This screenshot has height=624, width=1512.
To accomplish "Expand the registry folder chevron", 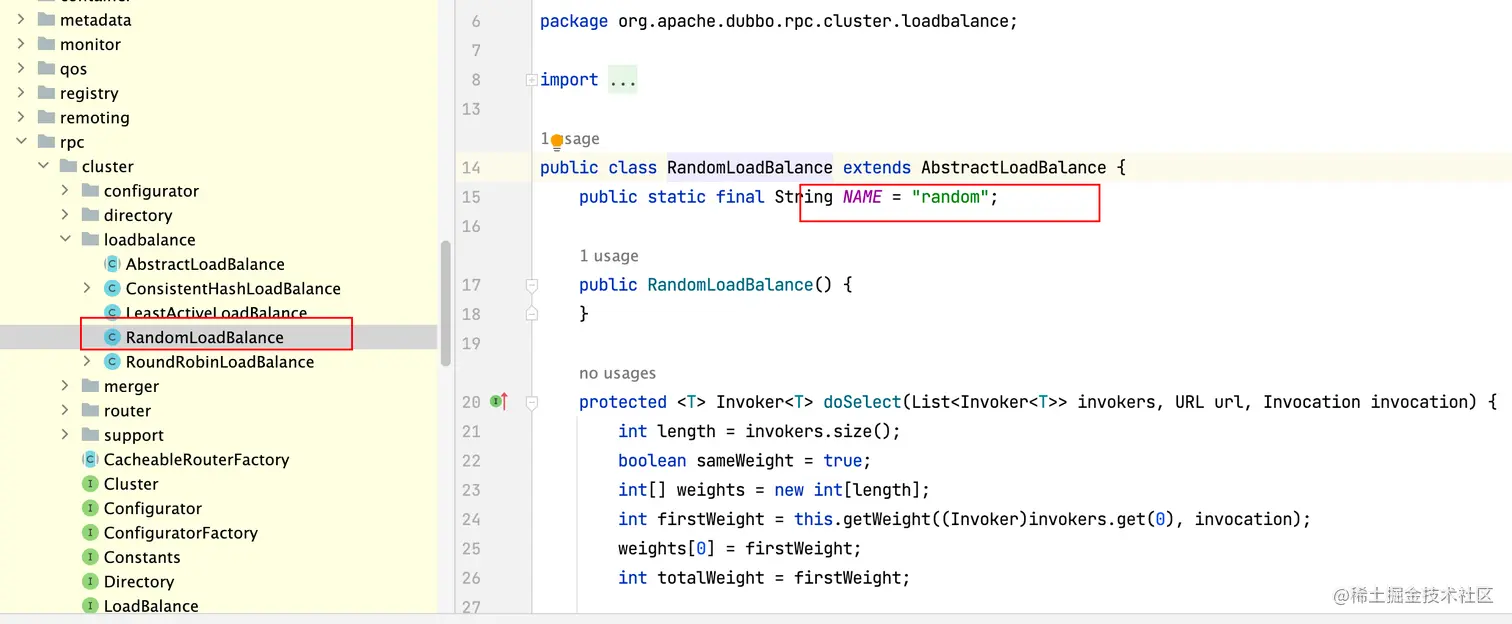I will pyautogui.click(x=21, y=93).
